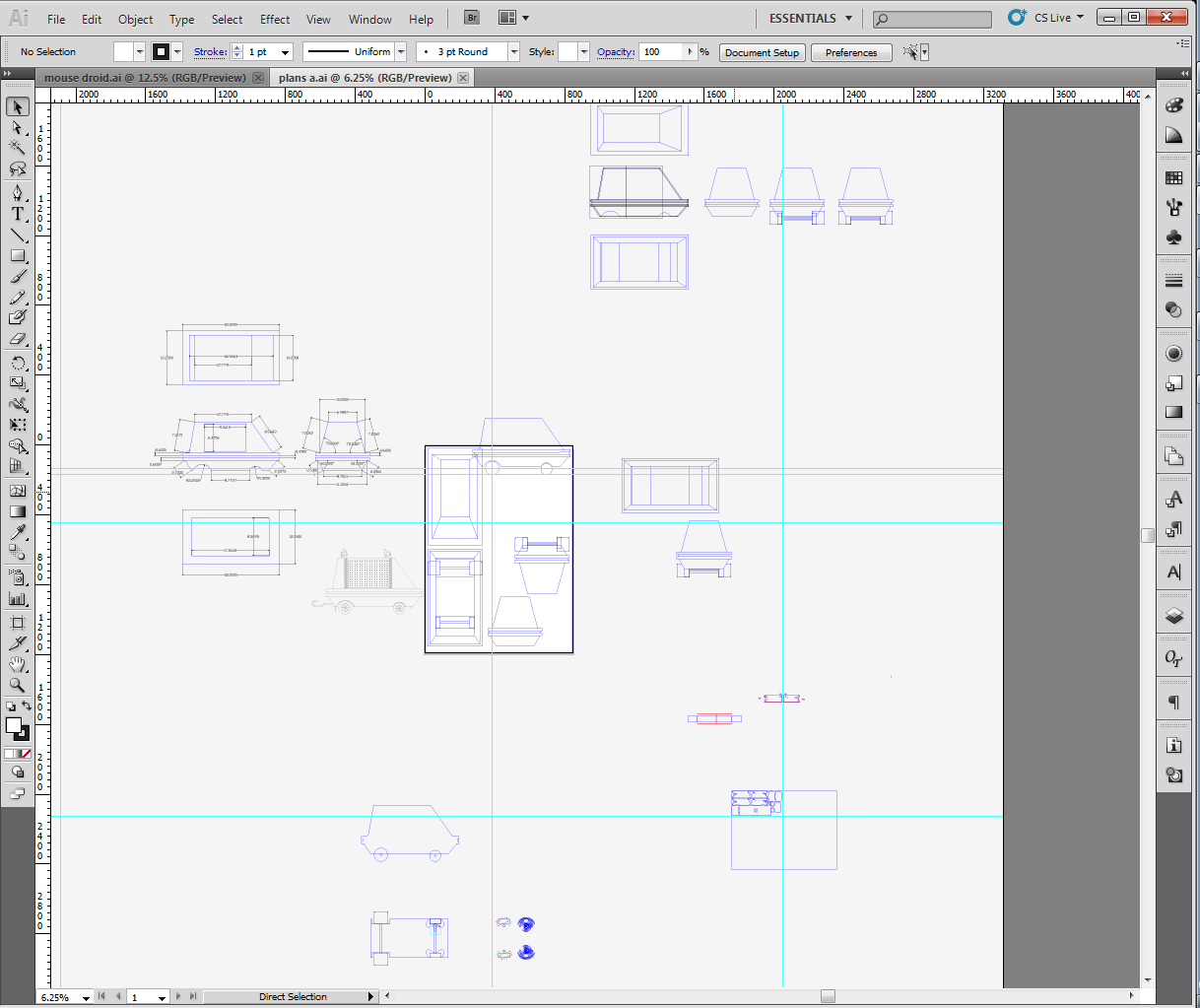This screenshot has height=1008, width=1200.
Task: Click the Document Setup button
Action: point(762,52)
